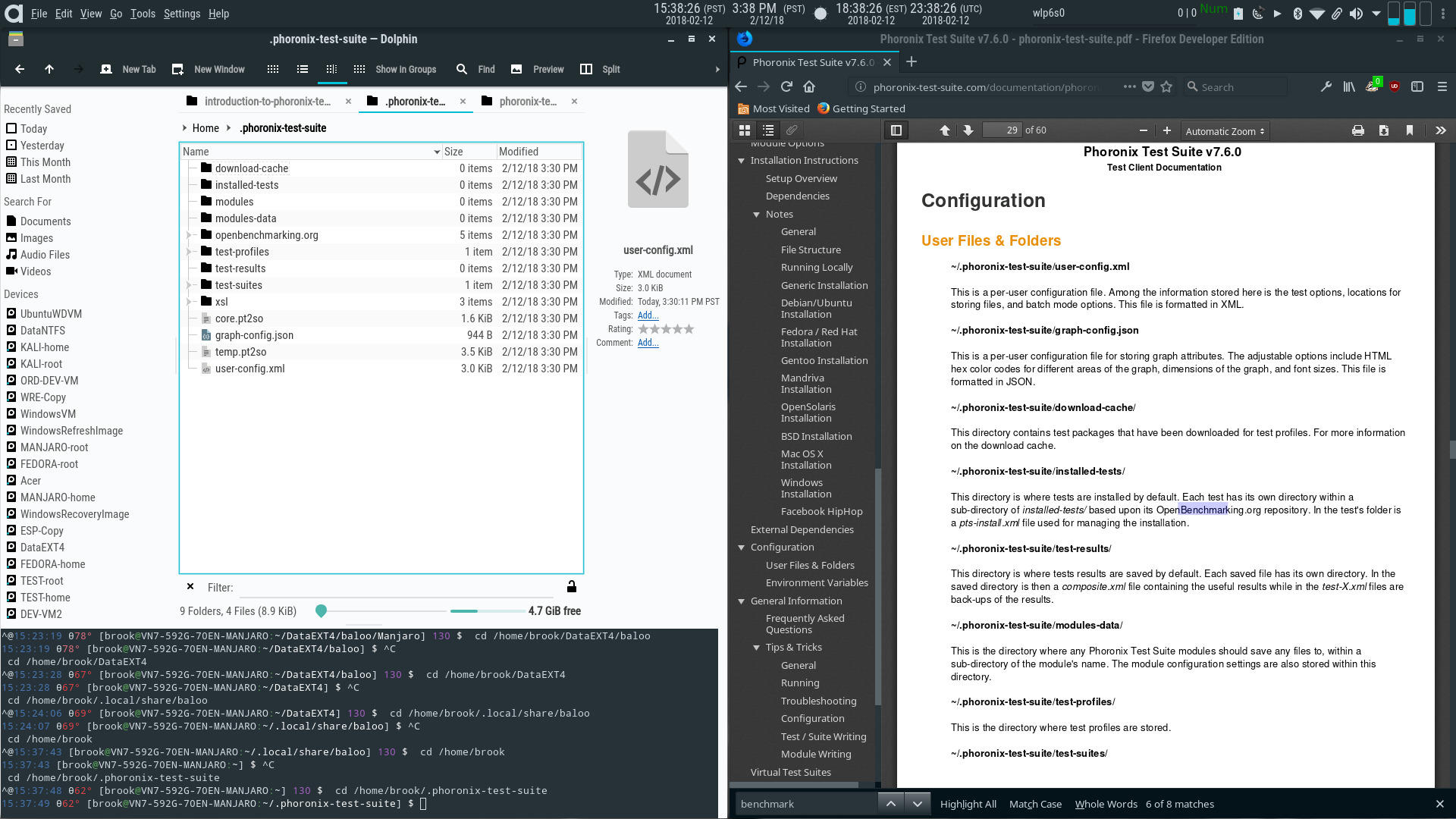Viewport: 1456px width, 819px height.
Task: Expand the xsl folder
Action: click(x=190, y=302)
